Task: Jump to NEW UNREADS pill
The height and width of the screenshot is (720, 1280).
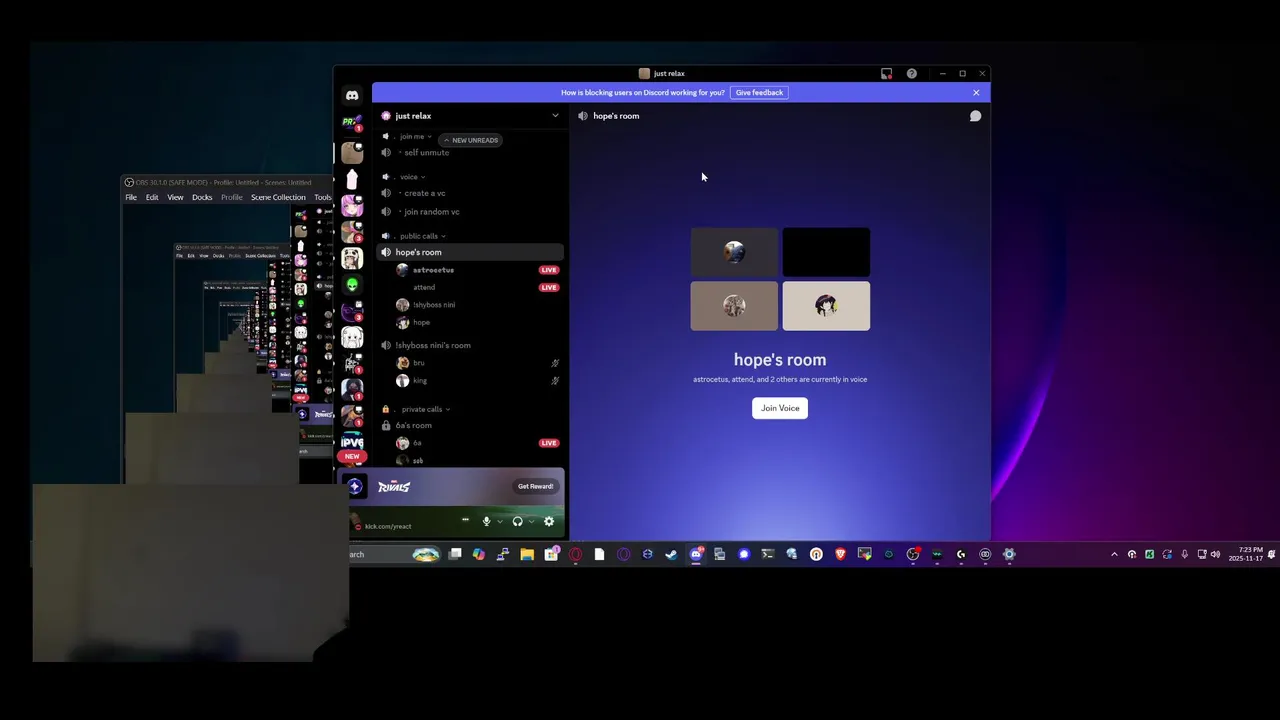Action: pyautogui.click(x=470, y=140)
